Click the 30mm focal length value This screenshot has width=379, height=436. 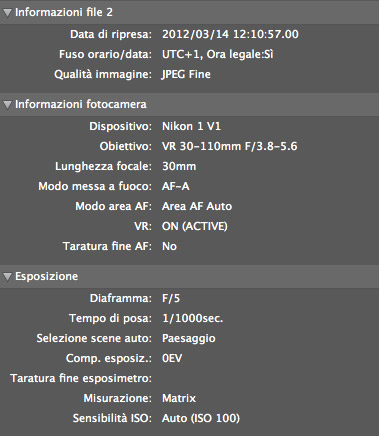click(x=179, y=166)
